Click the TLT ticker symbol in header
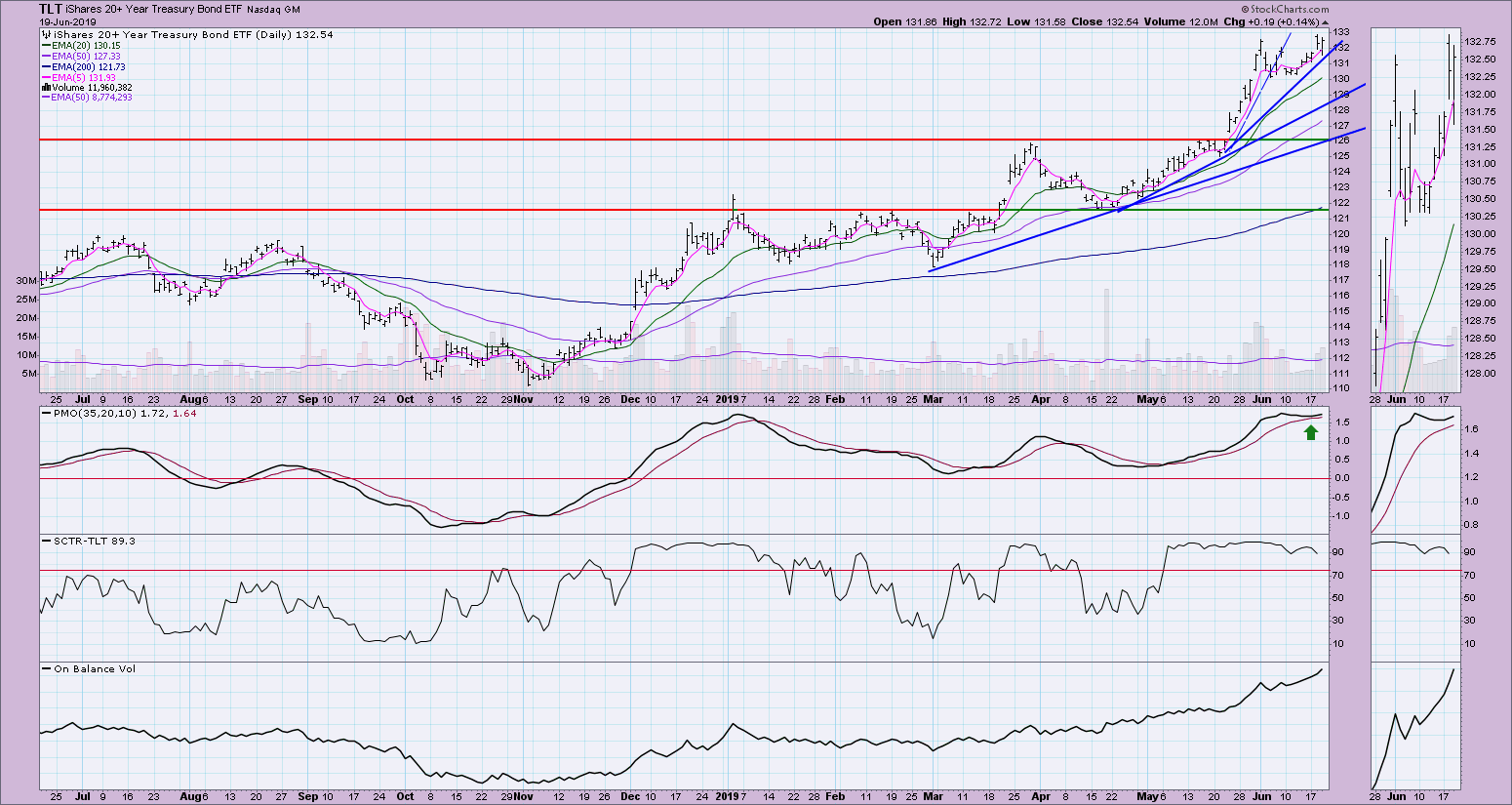Screen dimensions: 1512x805 click(52, 9)
